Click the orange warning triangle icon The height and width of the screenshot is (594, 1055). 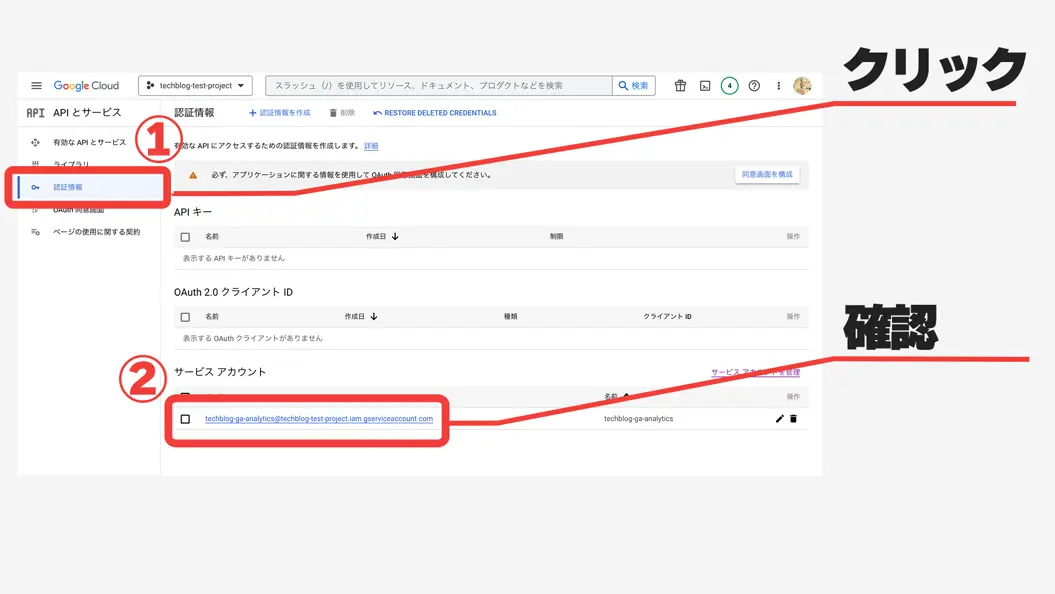coord(193,175)
